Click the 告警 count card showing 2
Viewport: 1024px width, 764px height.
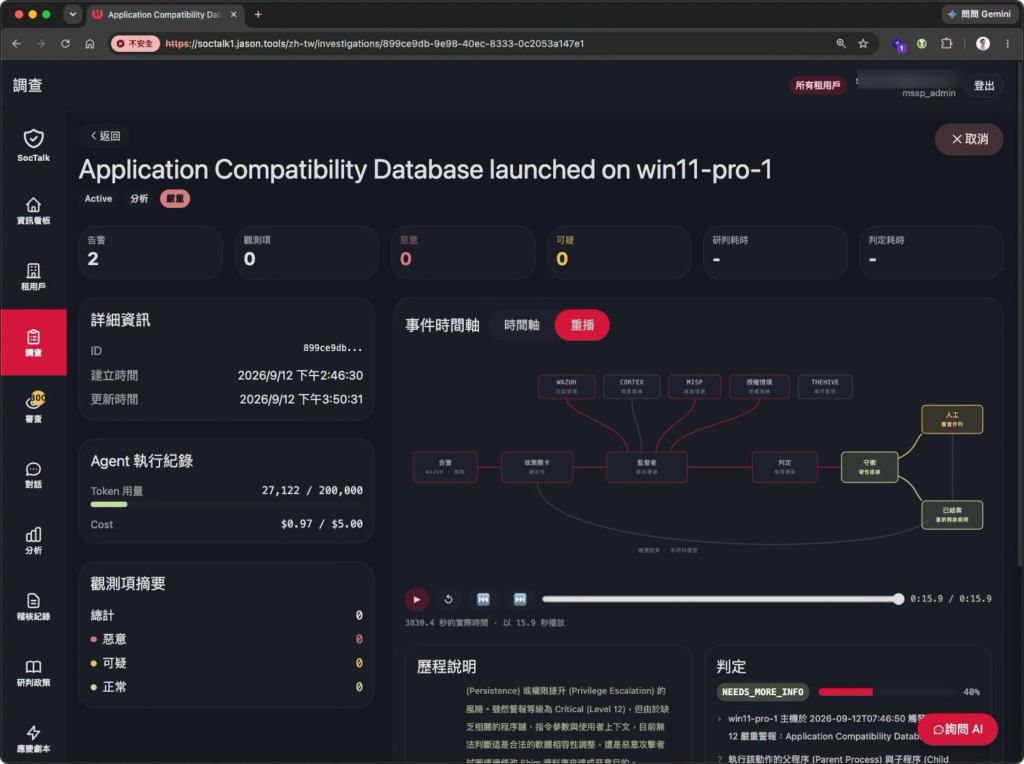pyautogui.click(x=150, y=252)
